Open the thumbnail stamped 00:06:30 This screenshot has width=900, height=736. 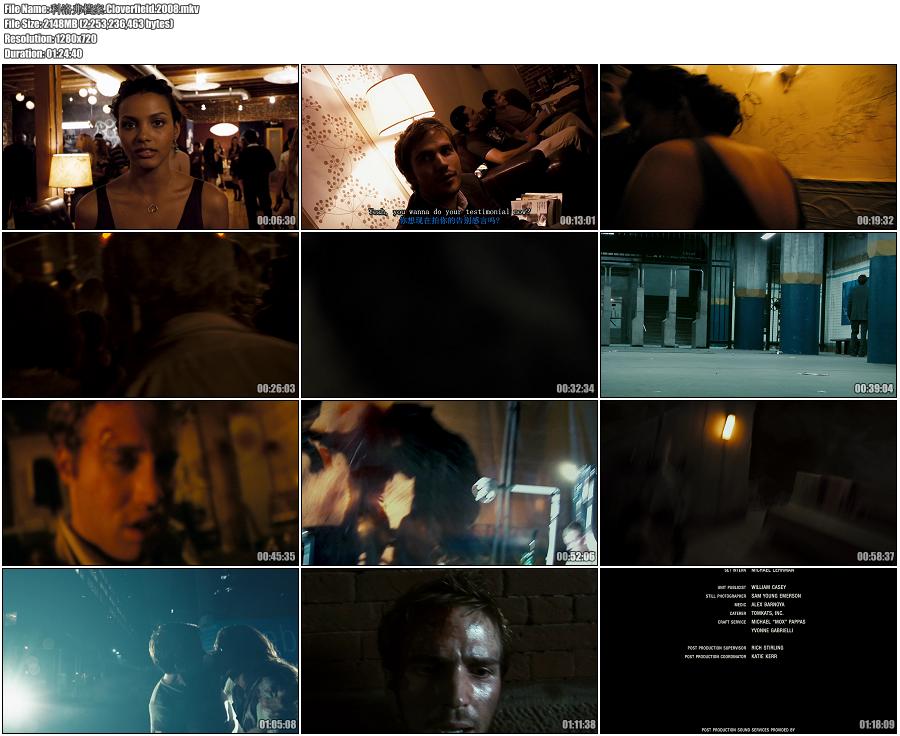tap(150, 147)
